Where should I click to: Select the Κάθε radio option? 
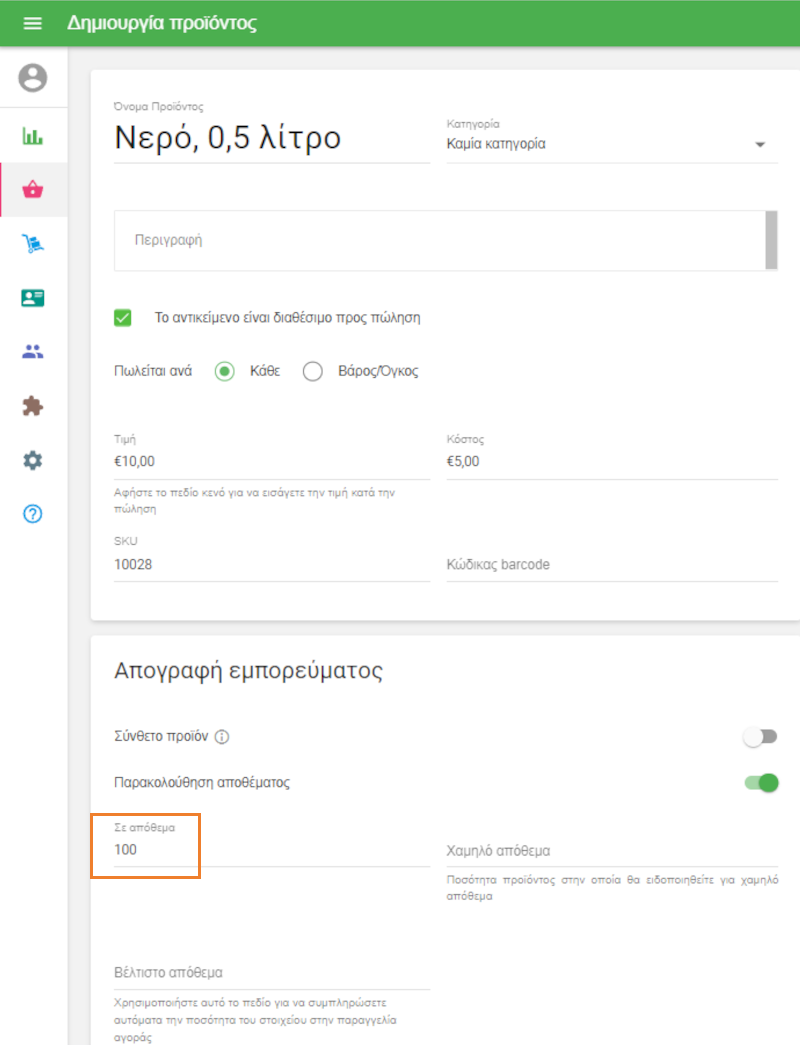click(225, 371)
